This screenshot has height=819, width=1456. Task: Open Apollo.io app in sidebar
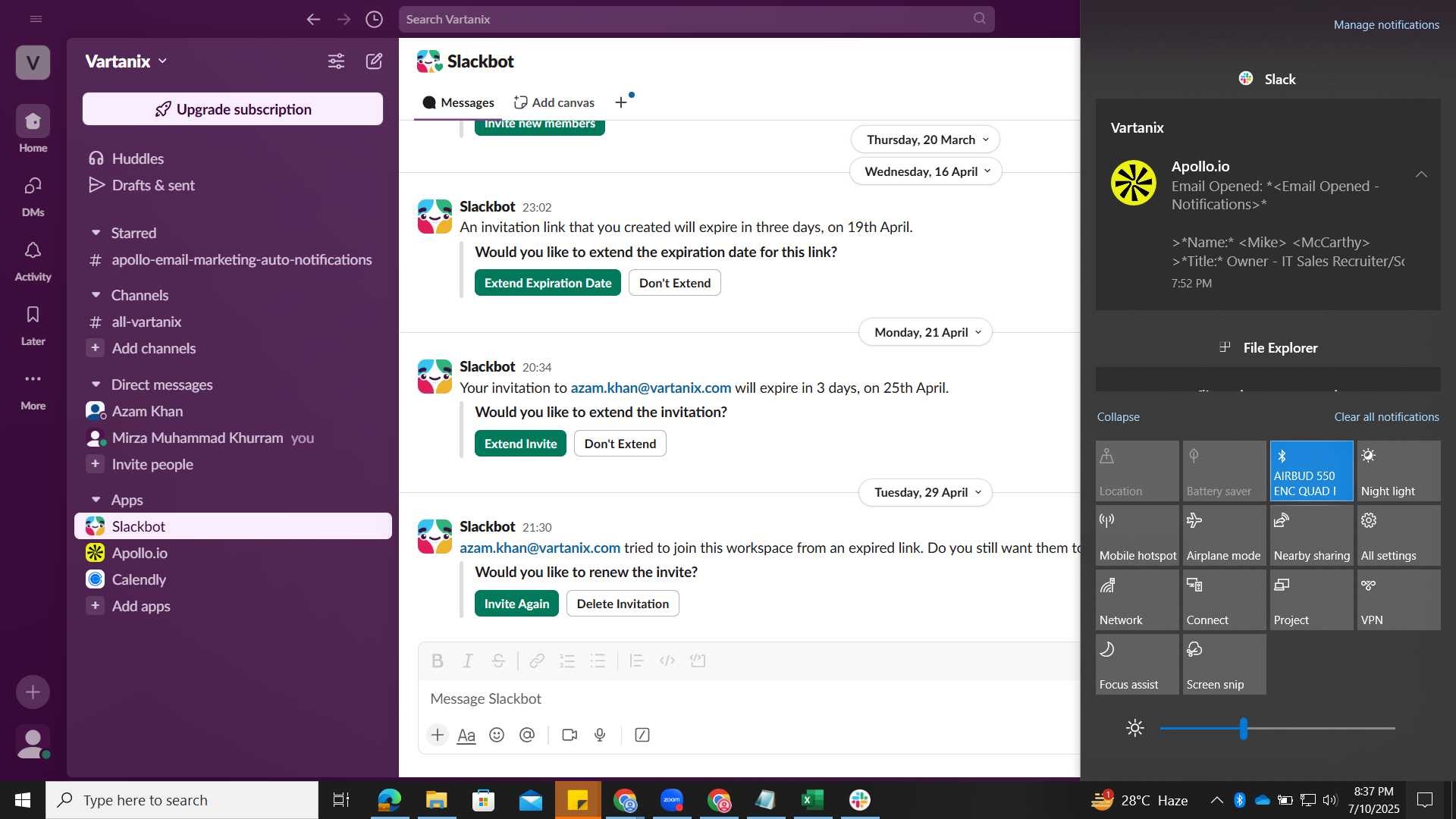pos(233,553)
